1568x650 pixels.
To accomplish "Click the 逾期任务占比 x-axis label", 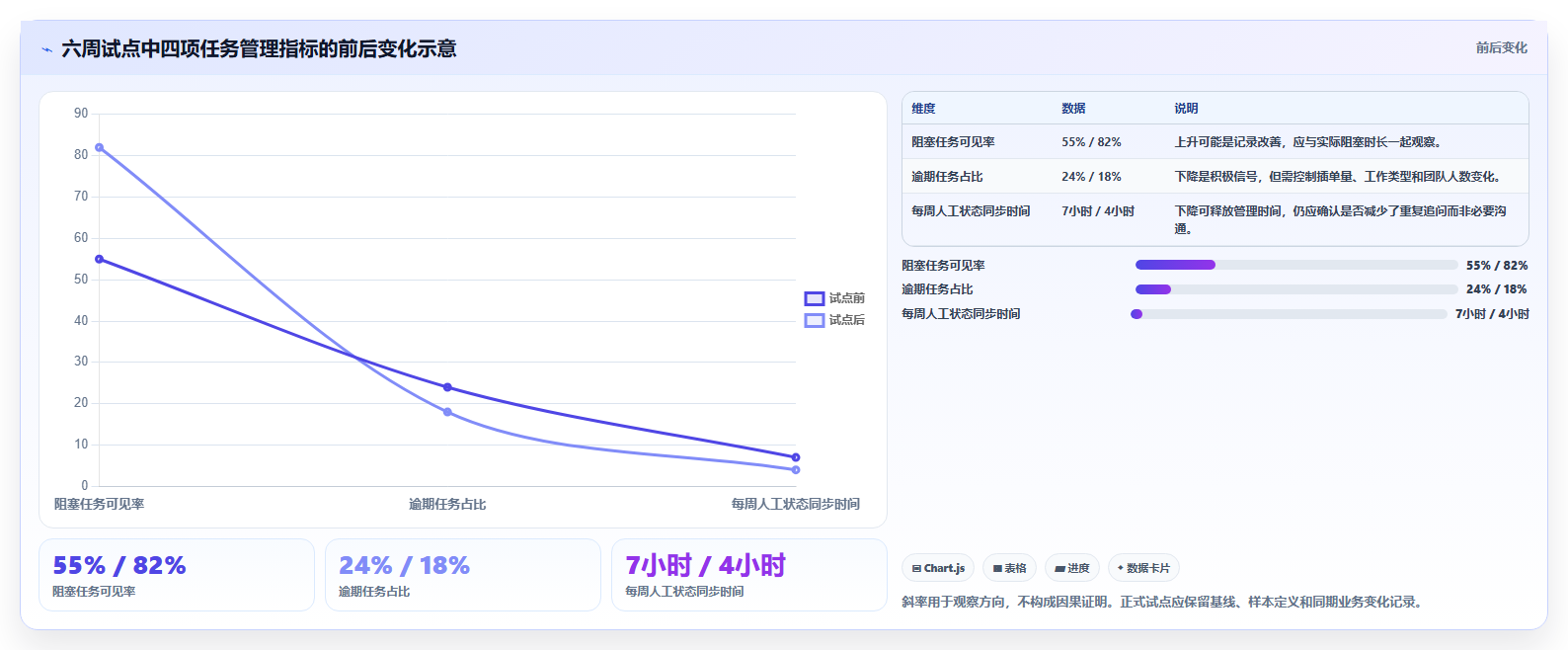I will (447, 504).
